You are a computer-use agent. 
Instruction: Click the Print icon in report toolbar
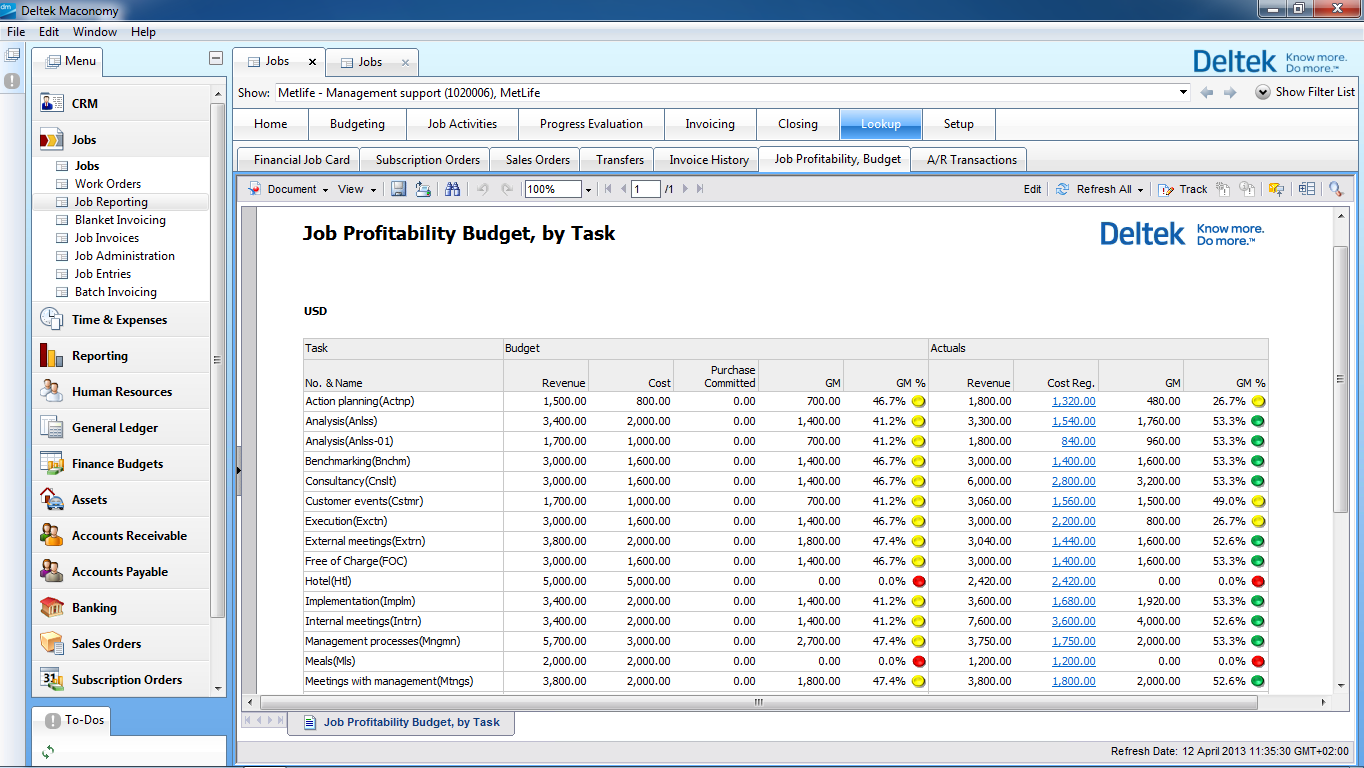coord(423,189)
